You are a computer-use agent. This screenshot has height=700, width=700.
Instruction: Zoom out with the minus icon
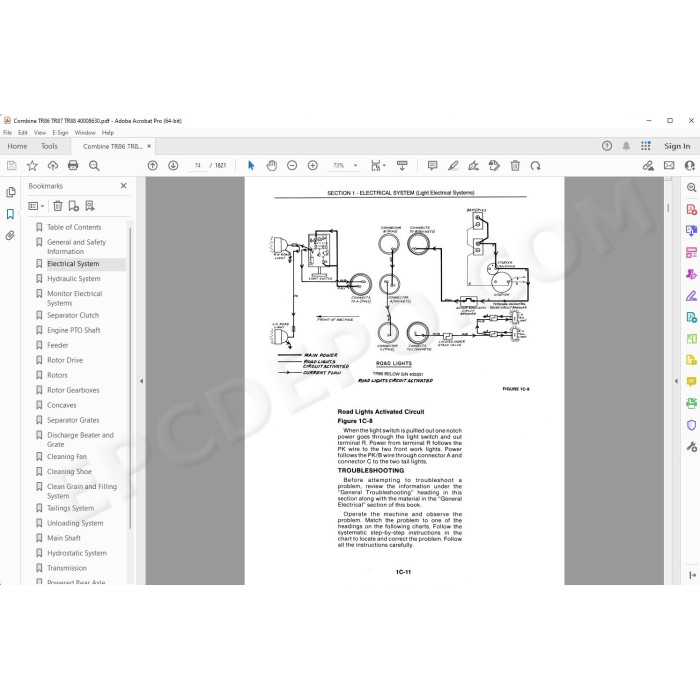(x=292, y=166)
